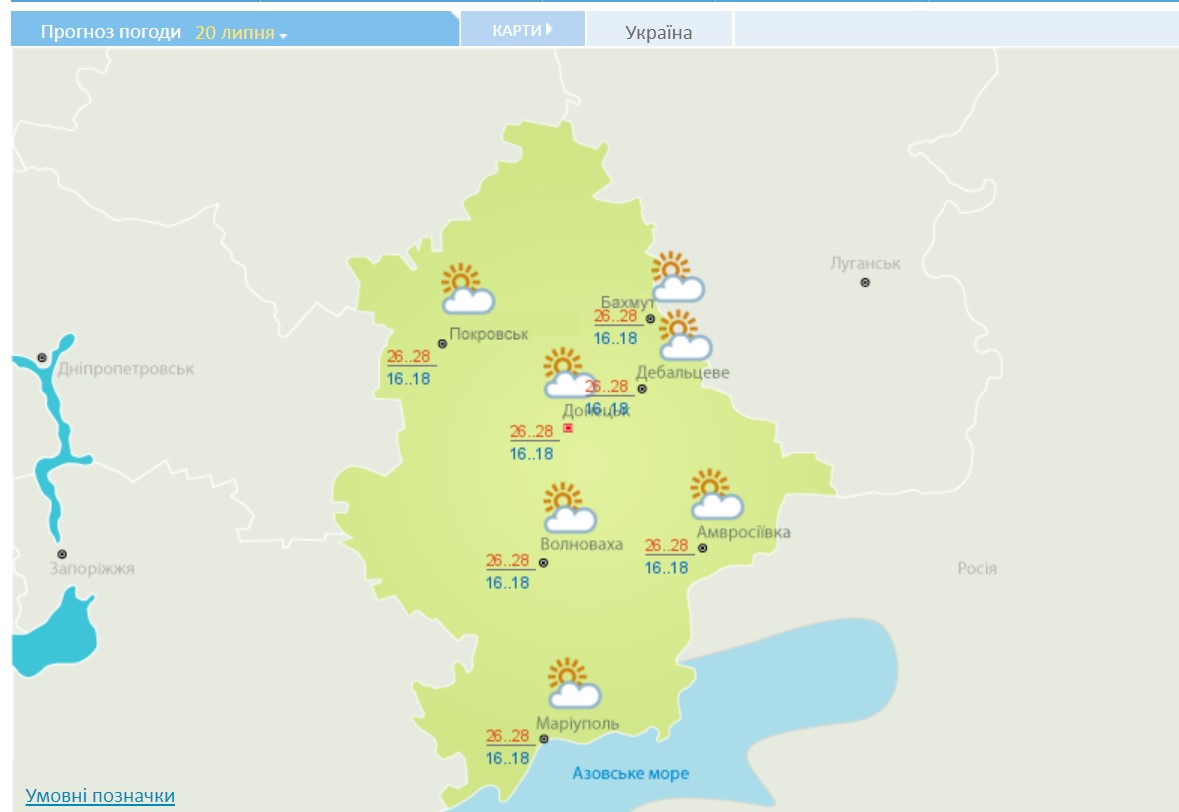Select the Бахмут city label

point(627,302)
